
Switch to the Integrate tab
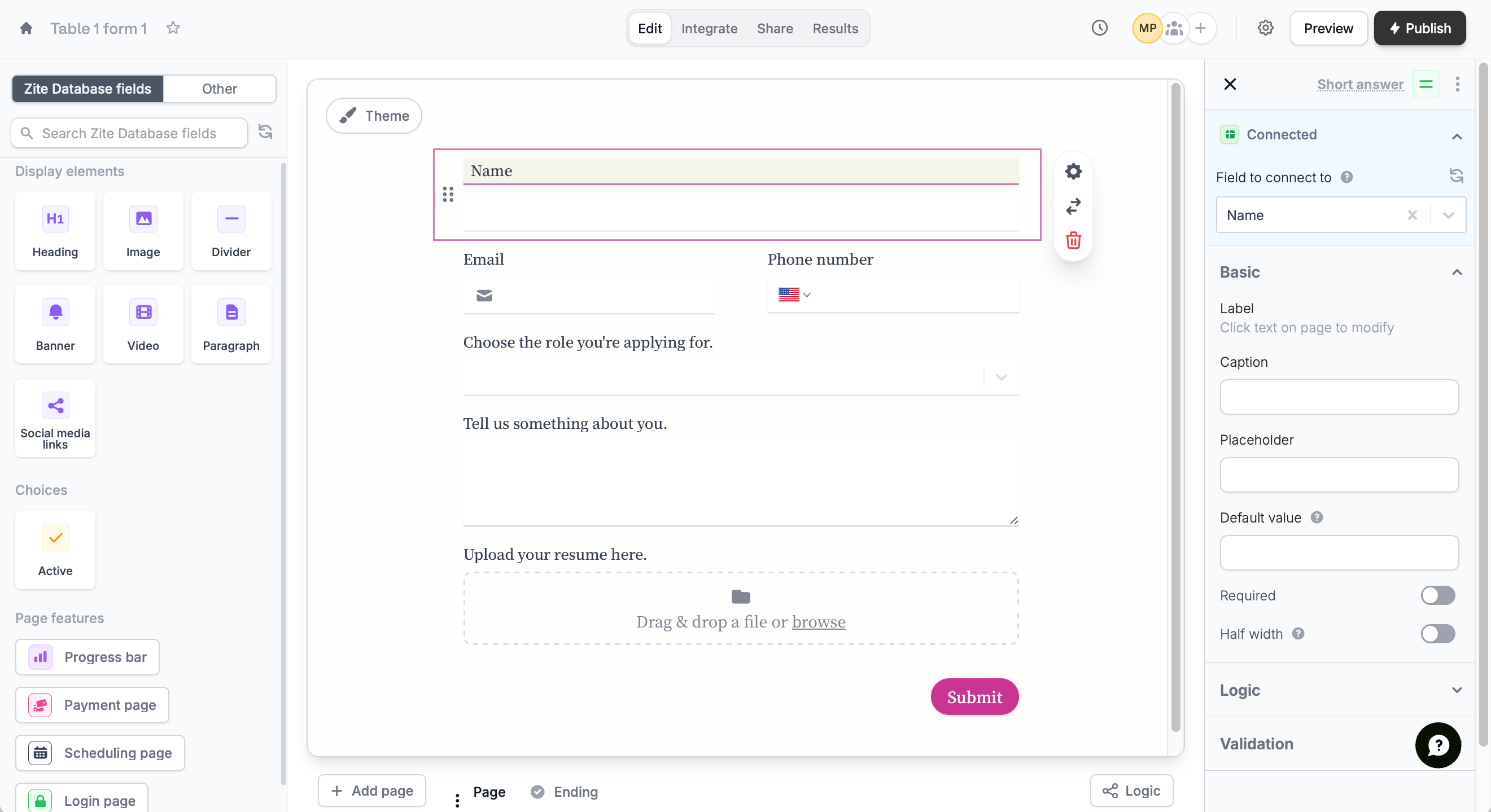tap(709, 28)
